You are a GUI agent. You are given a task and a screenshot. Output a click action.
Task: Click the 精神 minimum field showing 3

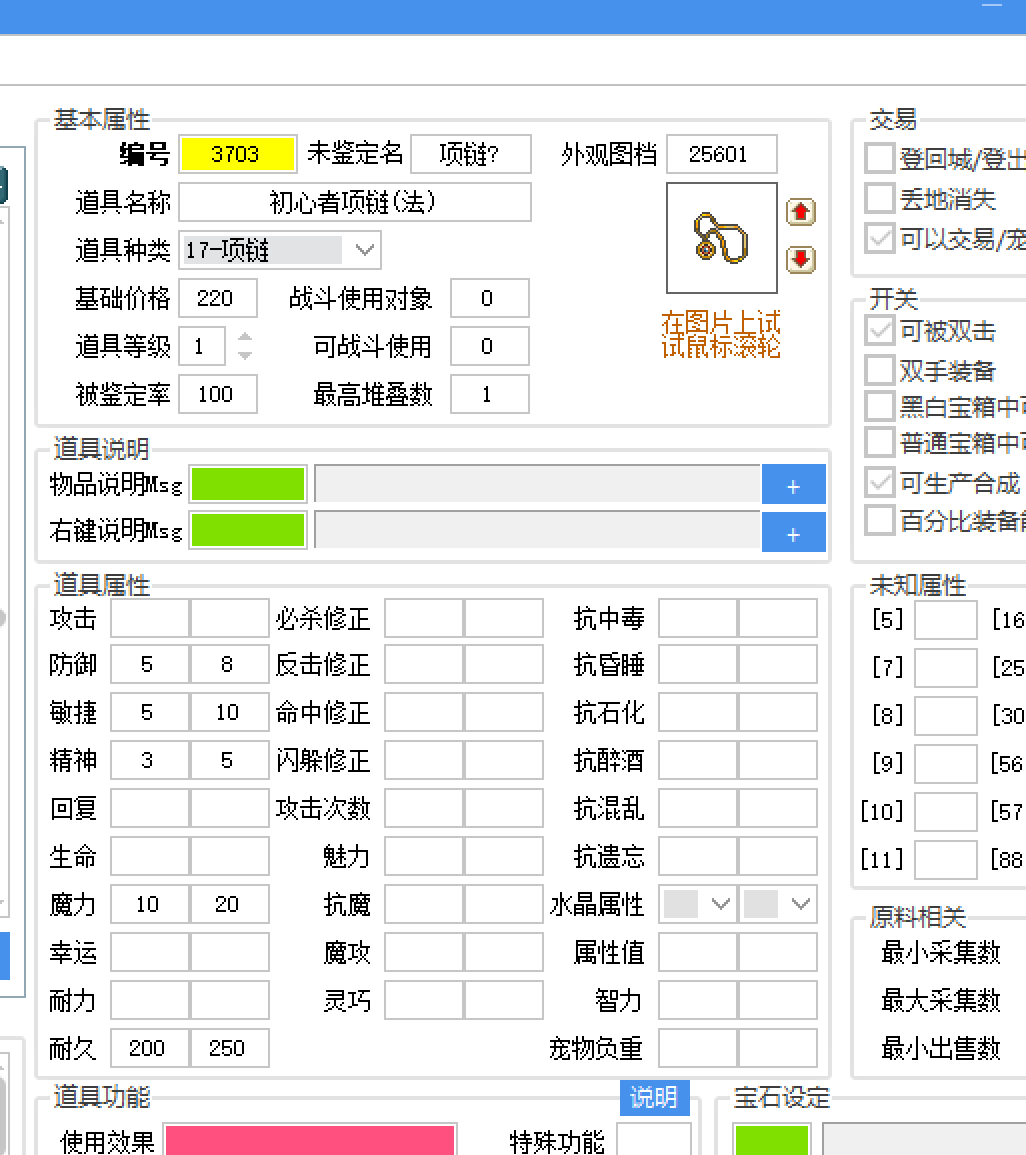(150, 760)
